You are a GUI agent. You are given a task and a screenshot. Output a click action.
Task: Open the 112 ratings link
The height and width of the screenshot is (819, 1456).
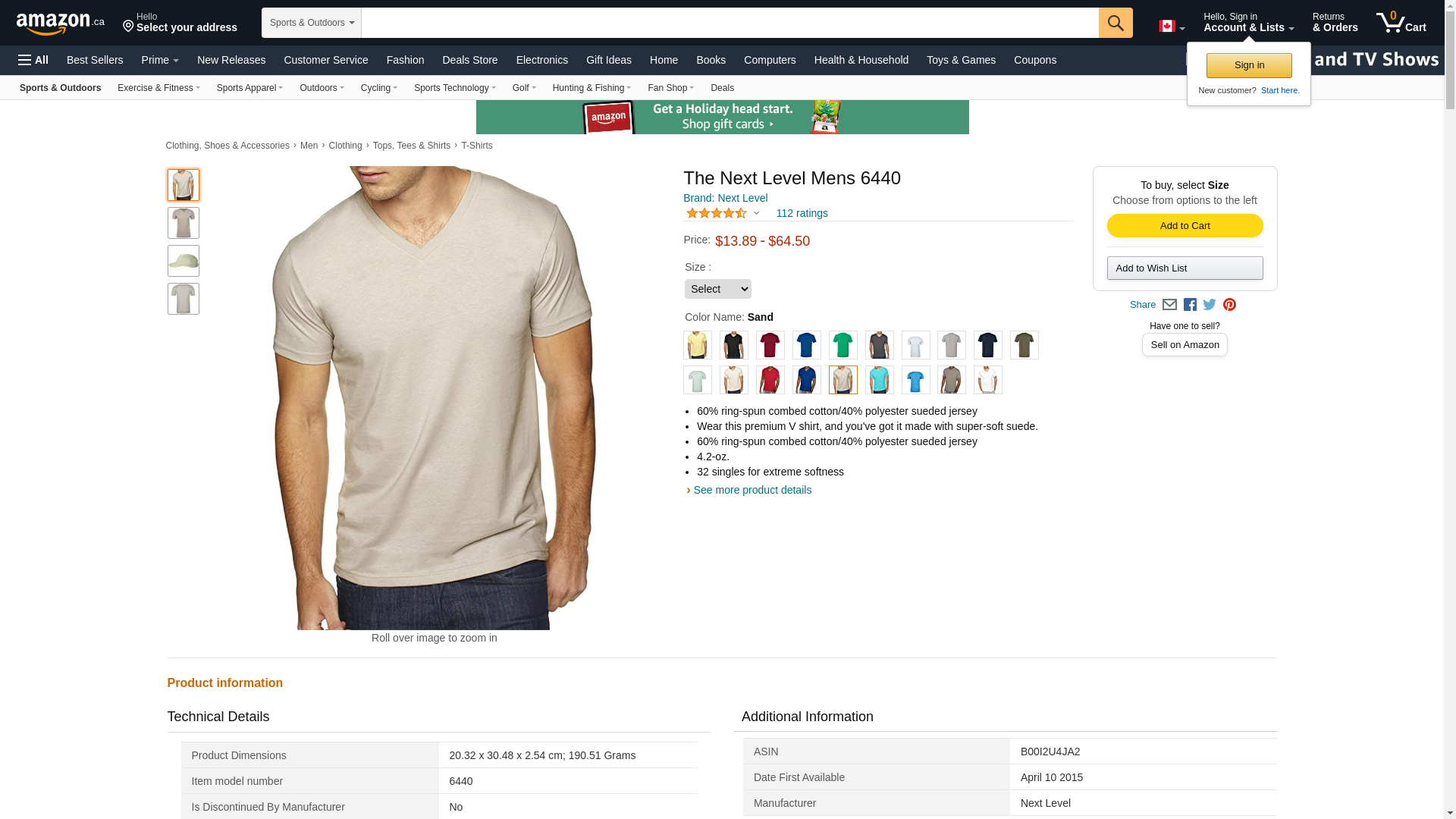click(x=802, y=213)
